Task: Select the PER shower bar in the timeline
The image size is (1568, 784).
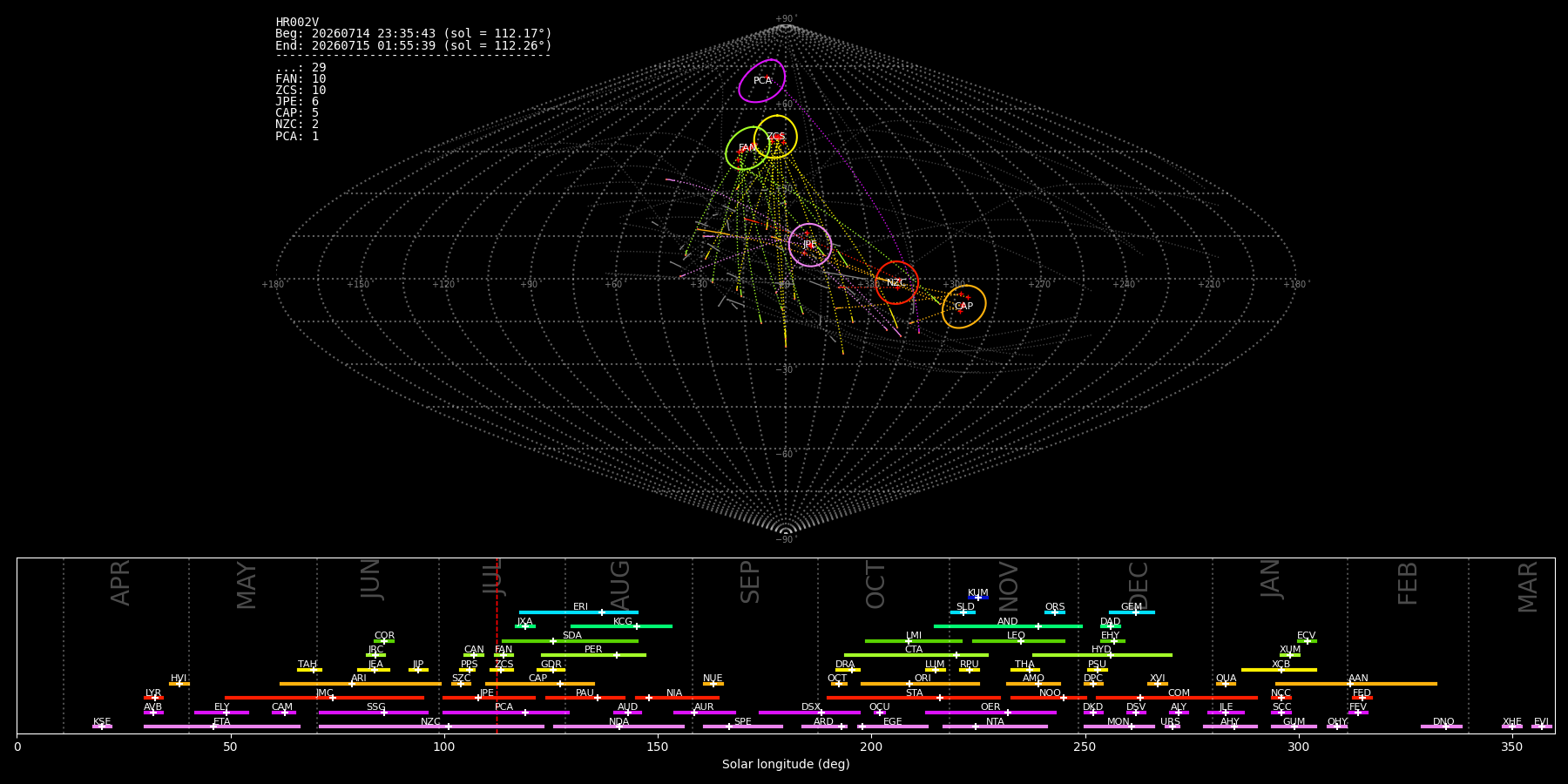Action: 593,655
